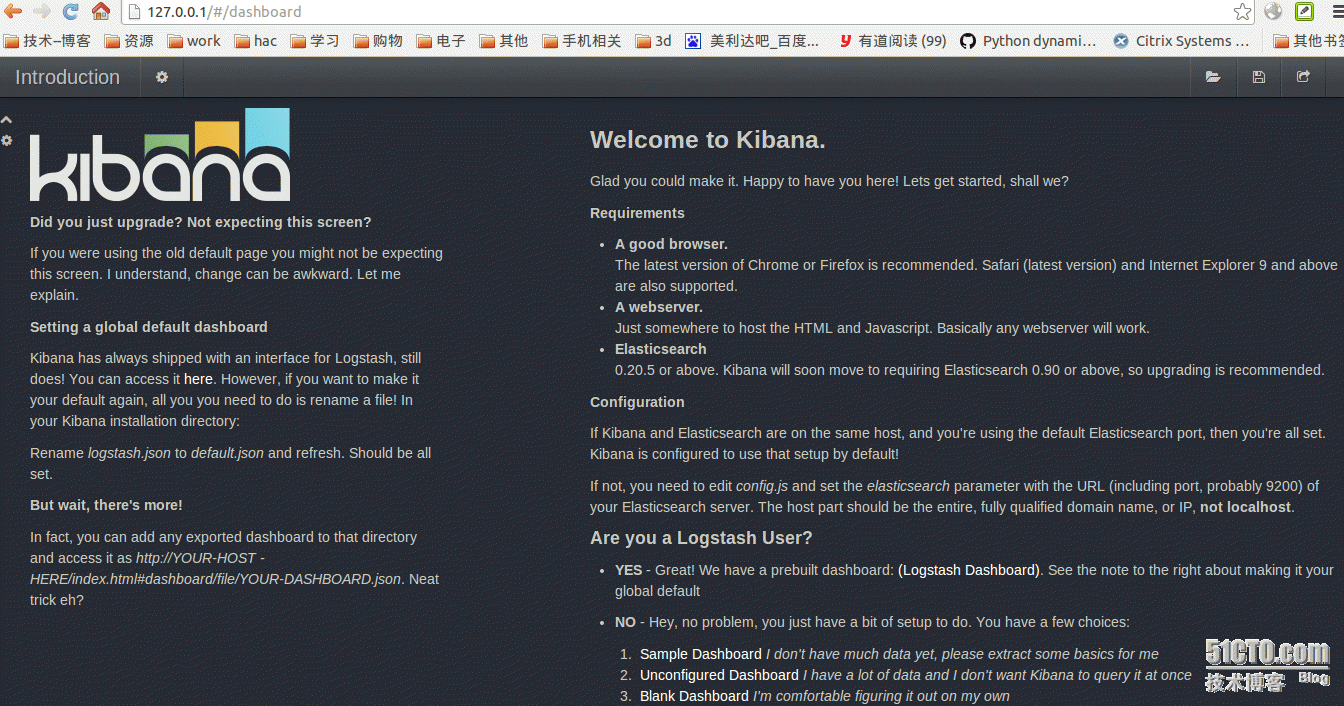
Task: Open the 3d bookmark folder
Action: pos(653,41)
